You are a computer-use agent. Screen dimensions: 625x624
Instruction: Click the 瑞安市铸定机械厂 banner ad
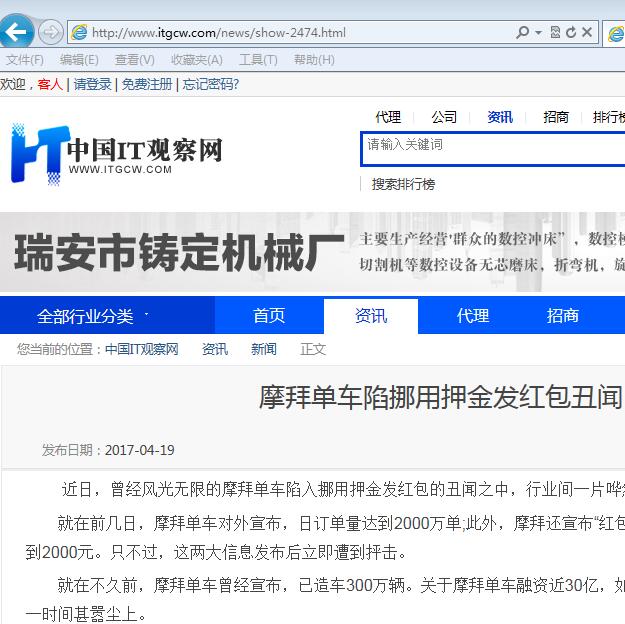click(x=312, y=252)
